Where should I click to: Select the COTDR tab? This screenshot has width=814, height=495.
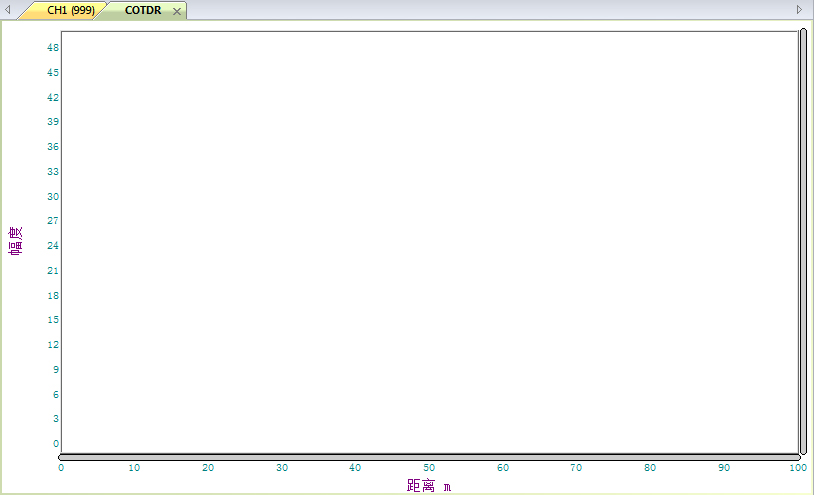point(143,10)
